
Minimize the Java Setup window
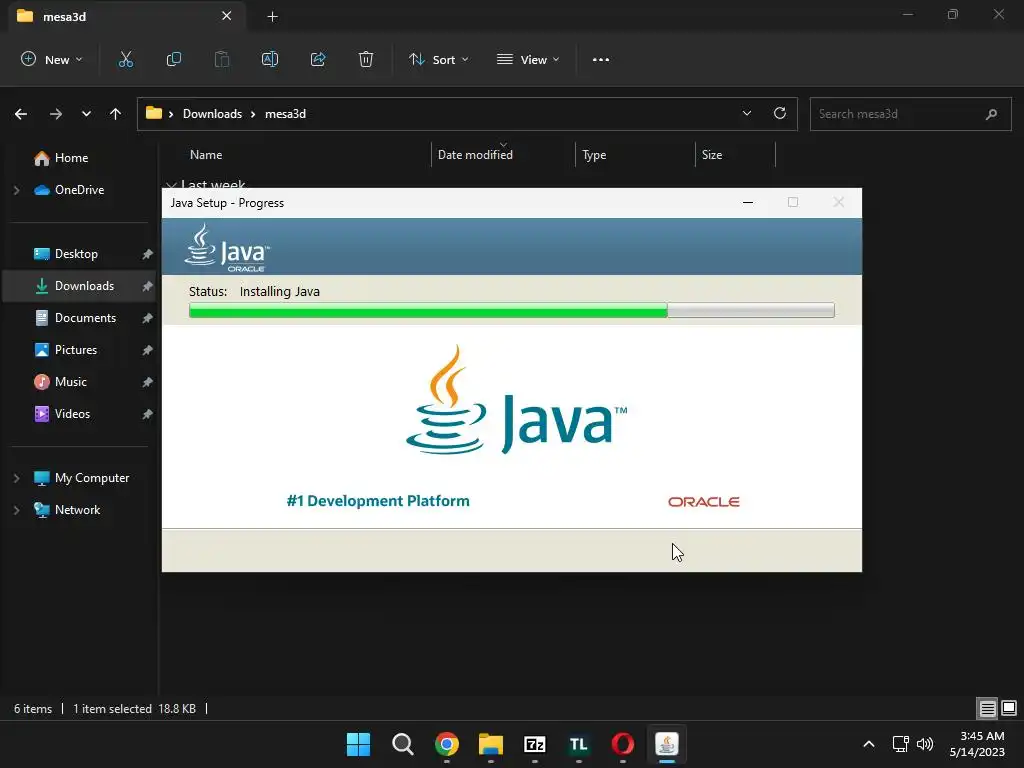point(748,202)
